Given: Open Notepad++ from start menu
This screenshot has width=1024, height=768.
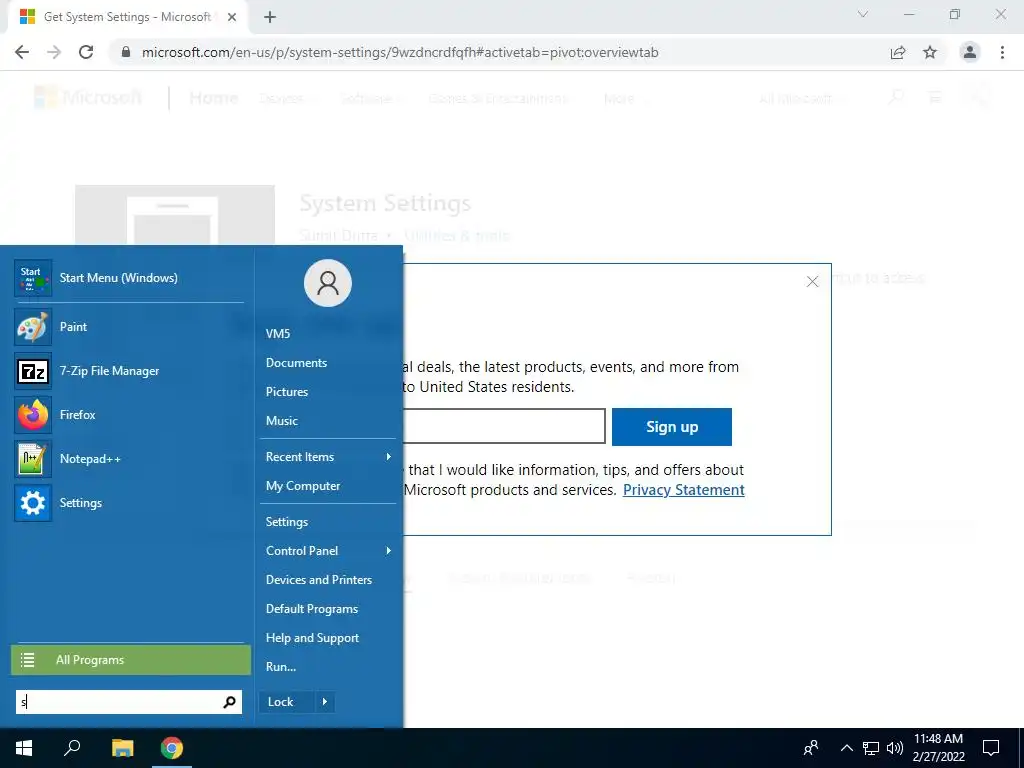Looking at the screenshot, I should (x=129, y=458).
